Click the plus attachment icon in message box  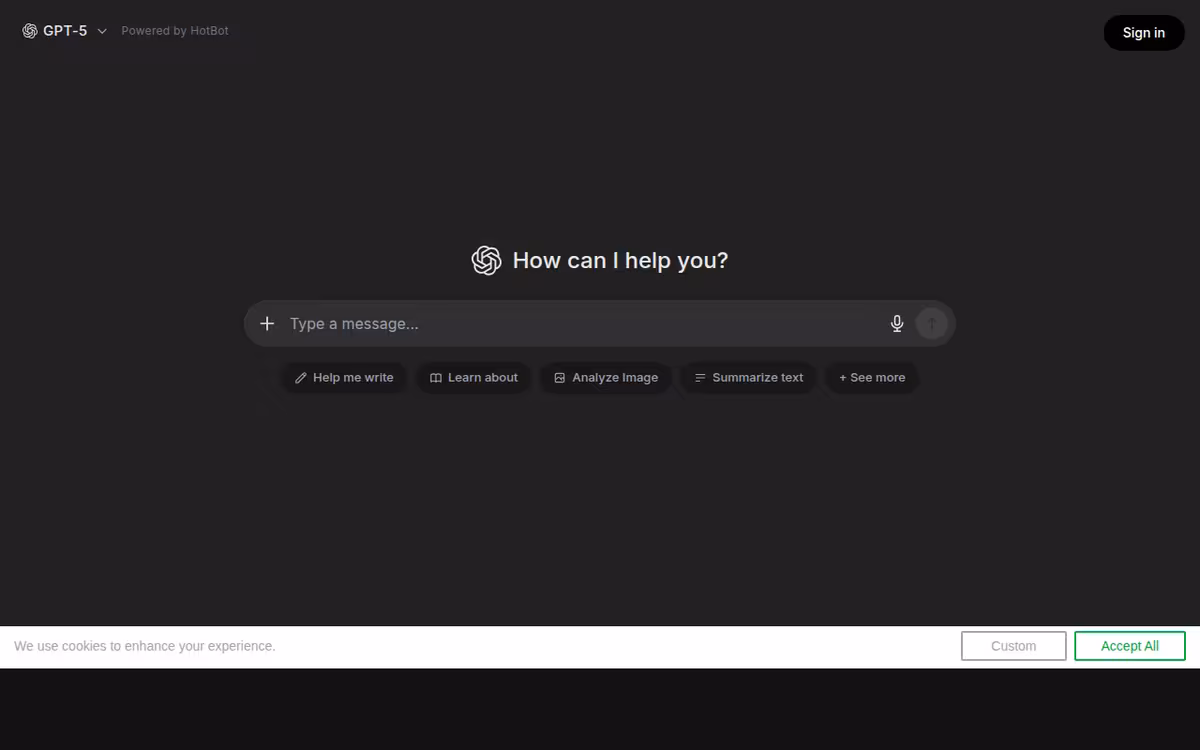(267, 323)
